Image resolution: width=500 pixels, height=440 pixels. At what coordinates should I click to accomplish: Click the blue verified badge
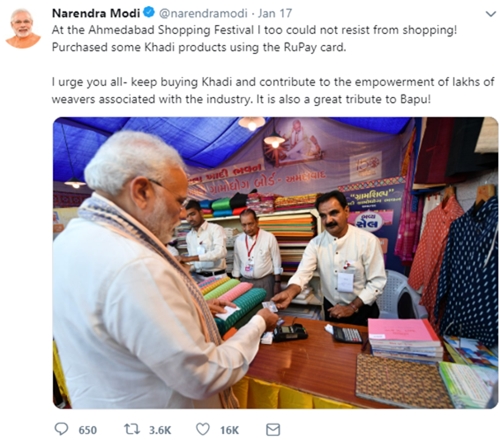(149, 13)
